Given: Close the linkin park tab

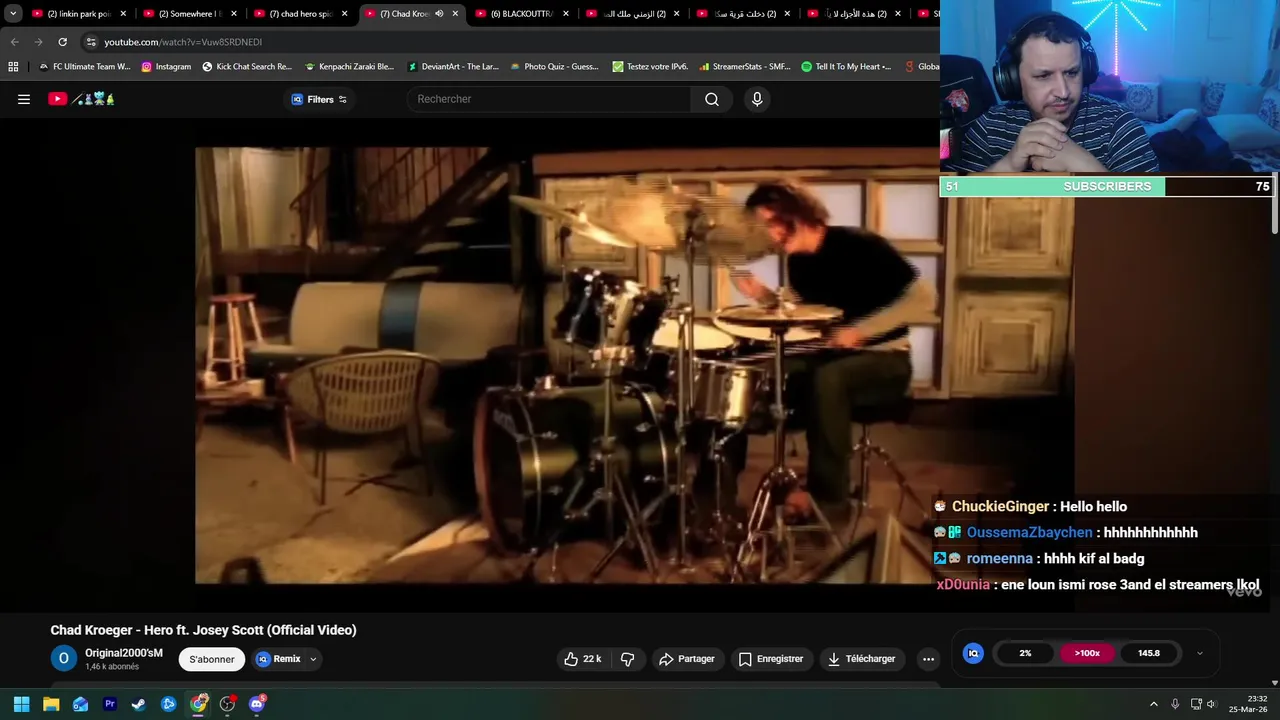Looking at the screenshot, I should (x=123, y=14).
